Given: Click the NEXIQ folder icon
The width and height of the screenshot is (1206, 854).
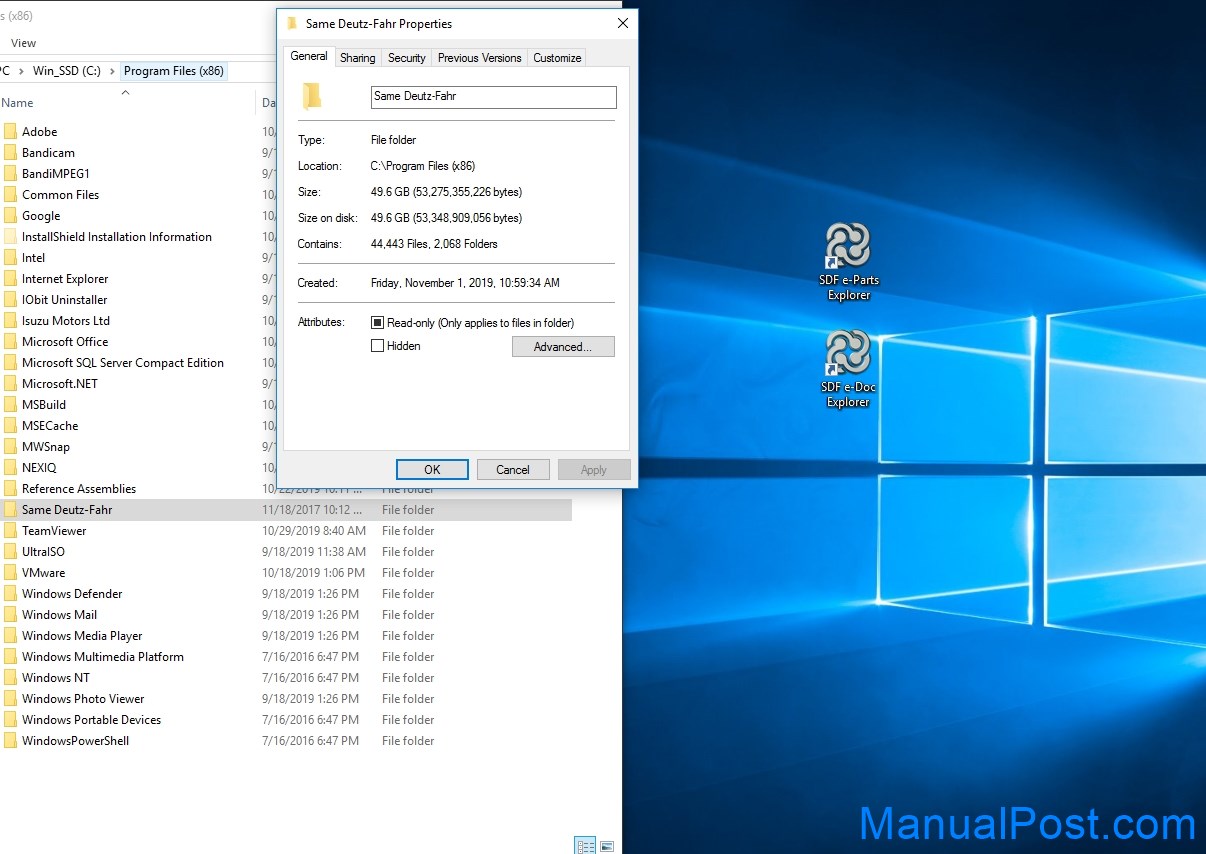Looking at the screenshot, I should point(10,468).
